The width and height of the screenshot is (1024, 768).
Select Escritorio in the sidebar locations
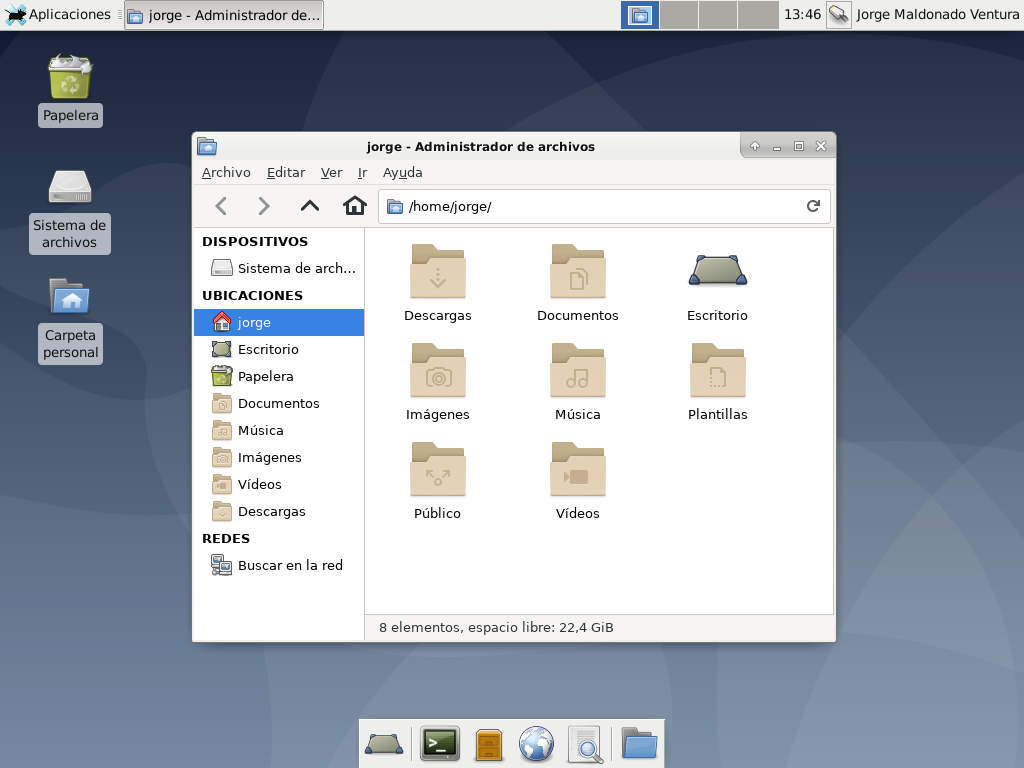click(x=268, y=349)
